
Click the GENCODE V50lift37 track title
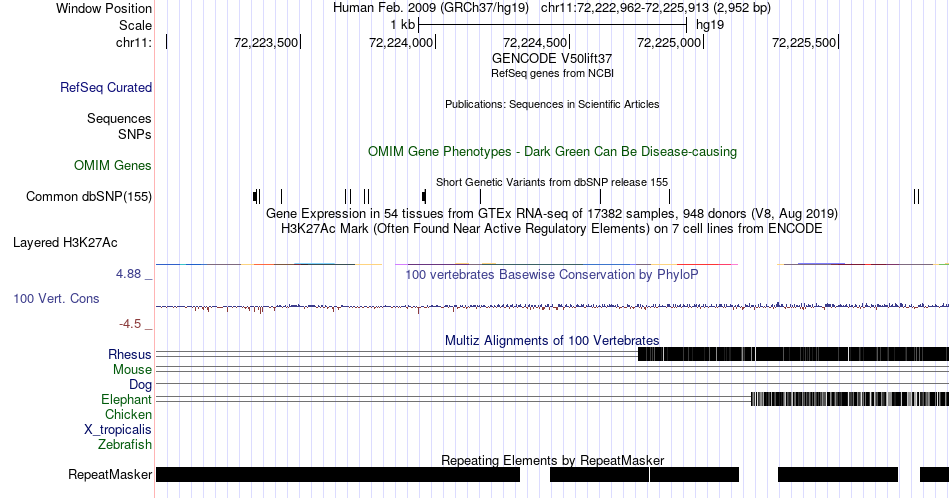coord(552,59)
